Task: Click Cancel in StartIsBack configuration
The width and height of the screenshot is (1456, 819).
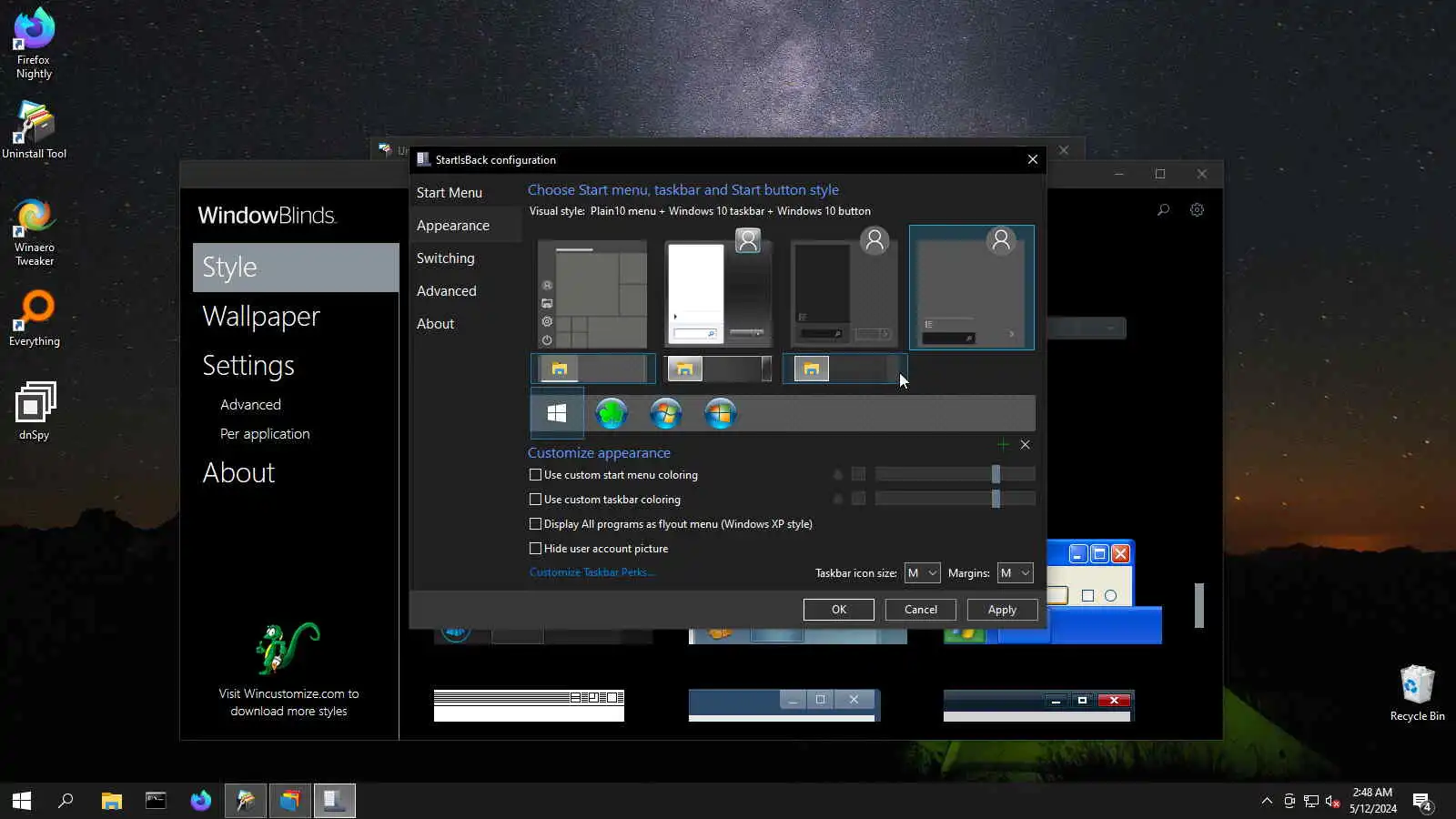Action: pyautogui.click(x=921, y=610)
